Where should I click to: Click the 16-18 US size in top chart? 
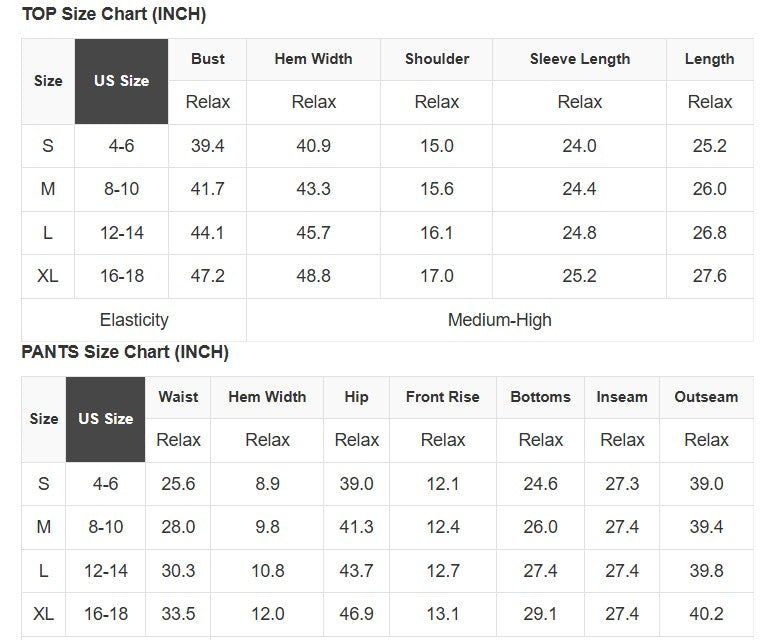click(x=121, y=276)
